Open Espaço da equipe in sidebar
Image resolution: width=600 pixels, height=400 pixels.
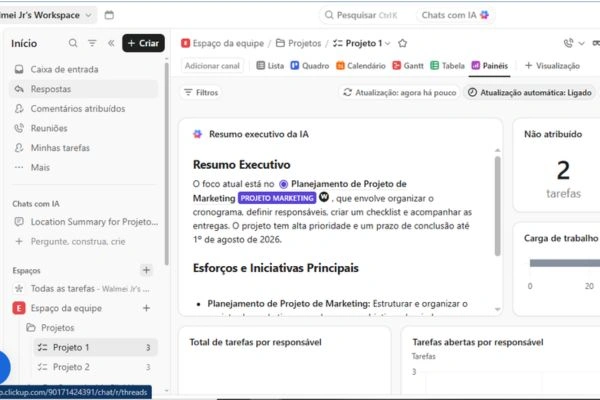click(66, 308)
